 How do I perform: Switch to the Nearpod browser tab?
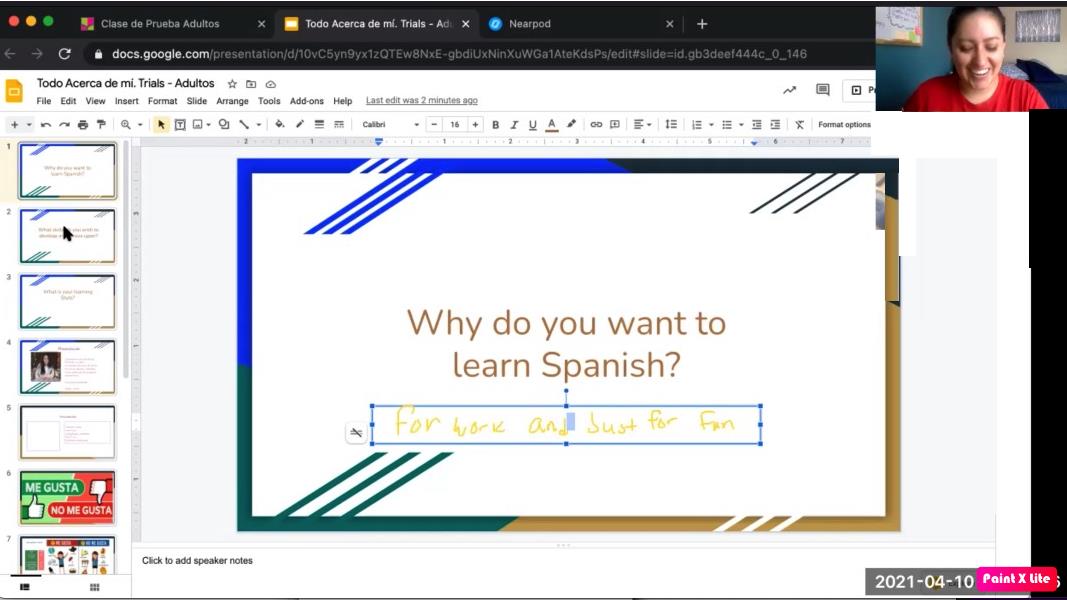pyautogui.click(x=529, y=24)
